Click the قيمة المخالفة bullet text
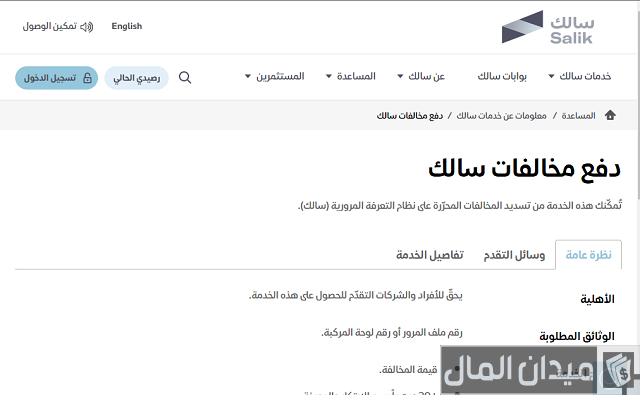640x395 pixels. tap(408, 370)
